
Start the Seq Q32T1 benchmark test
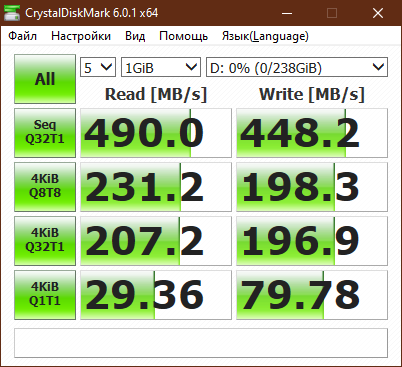click(x=45, y=133)
